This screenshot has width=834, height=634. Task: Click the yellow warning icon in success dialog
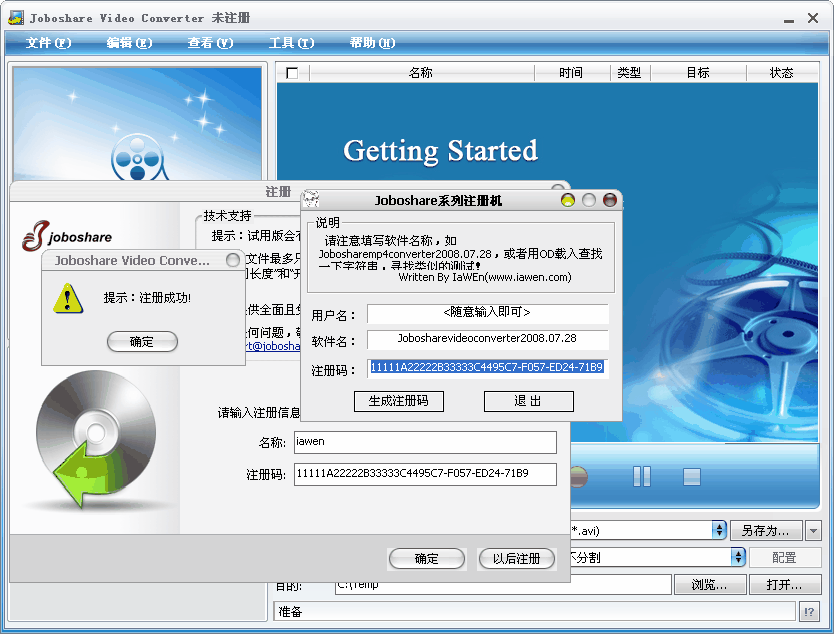point(67,298)
